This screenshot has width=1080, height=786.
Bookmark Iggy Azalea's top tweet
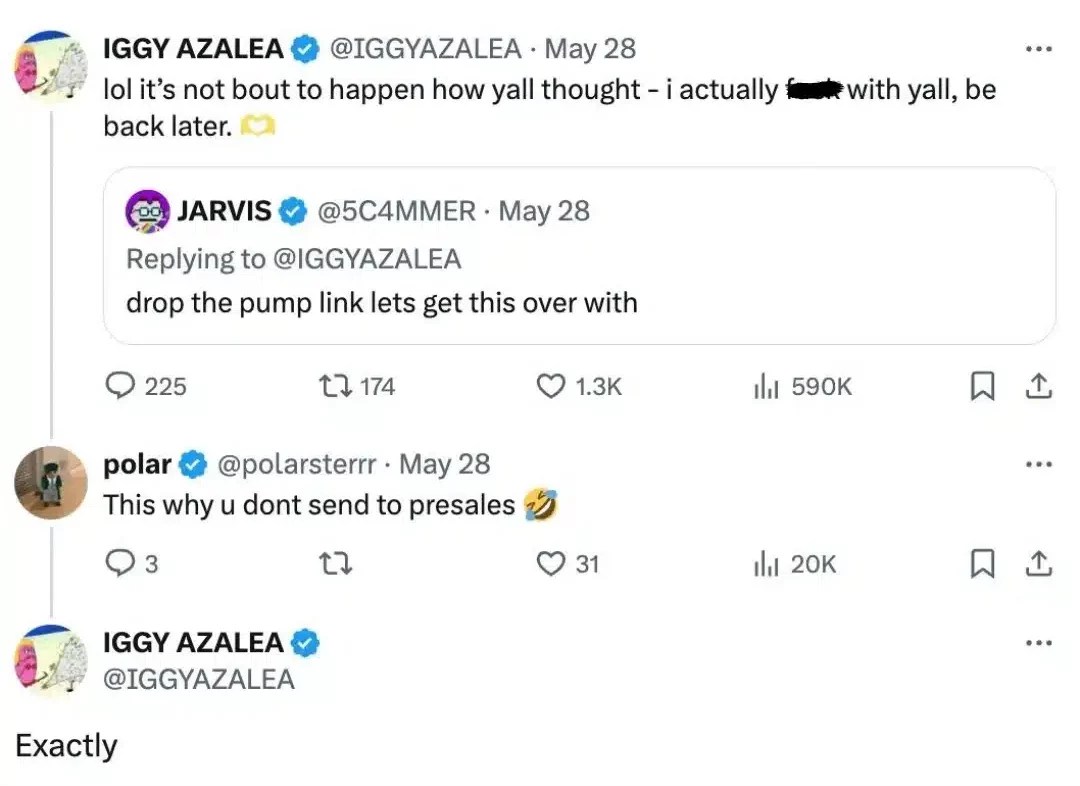(982, 386)
